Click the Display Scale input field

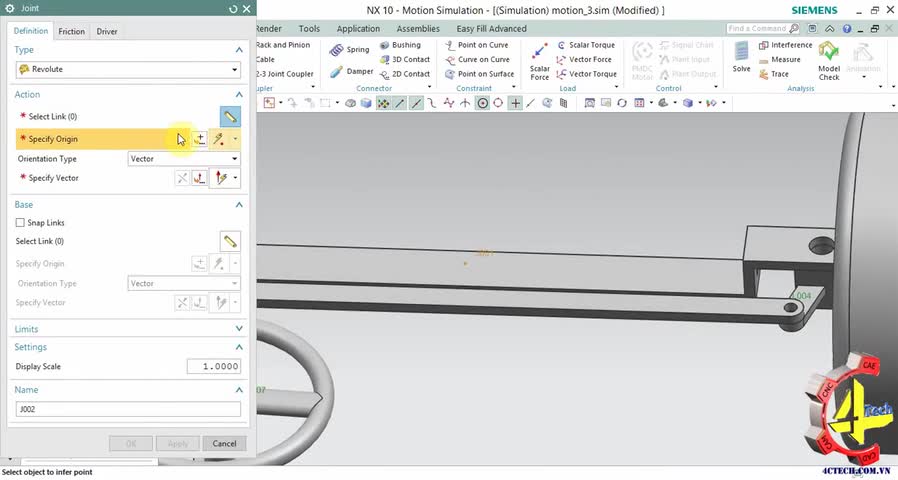tap(214, 367)
